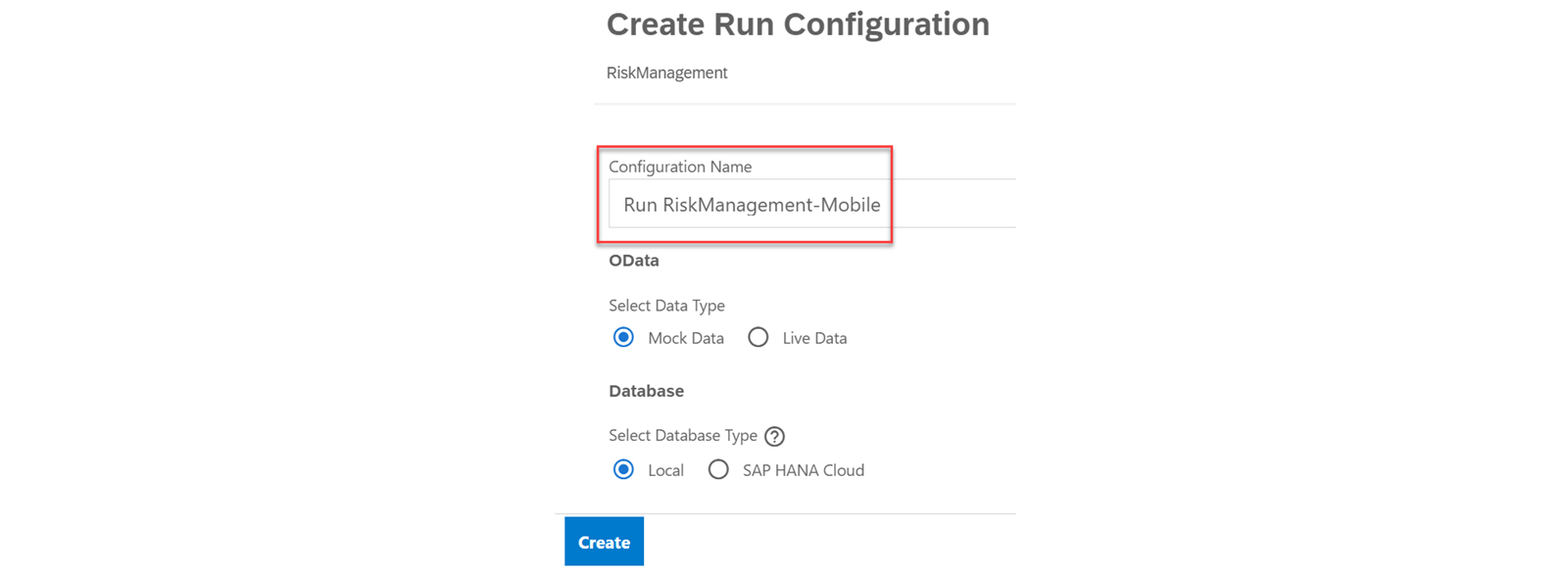This screenshot has width=1568, height=576.
Task: Choose the SAP HANA Cloud radio button
Action: (x=718, y=470)
